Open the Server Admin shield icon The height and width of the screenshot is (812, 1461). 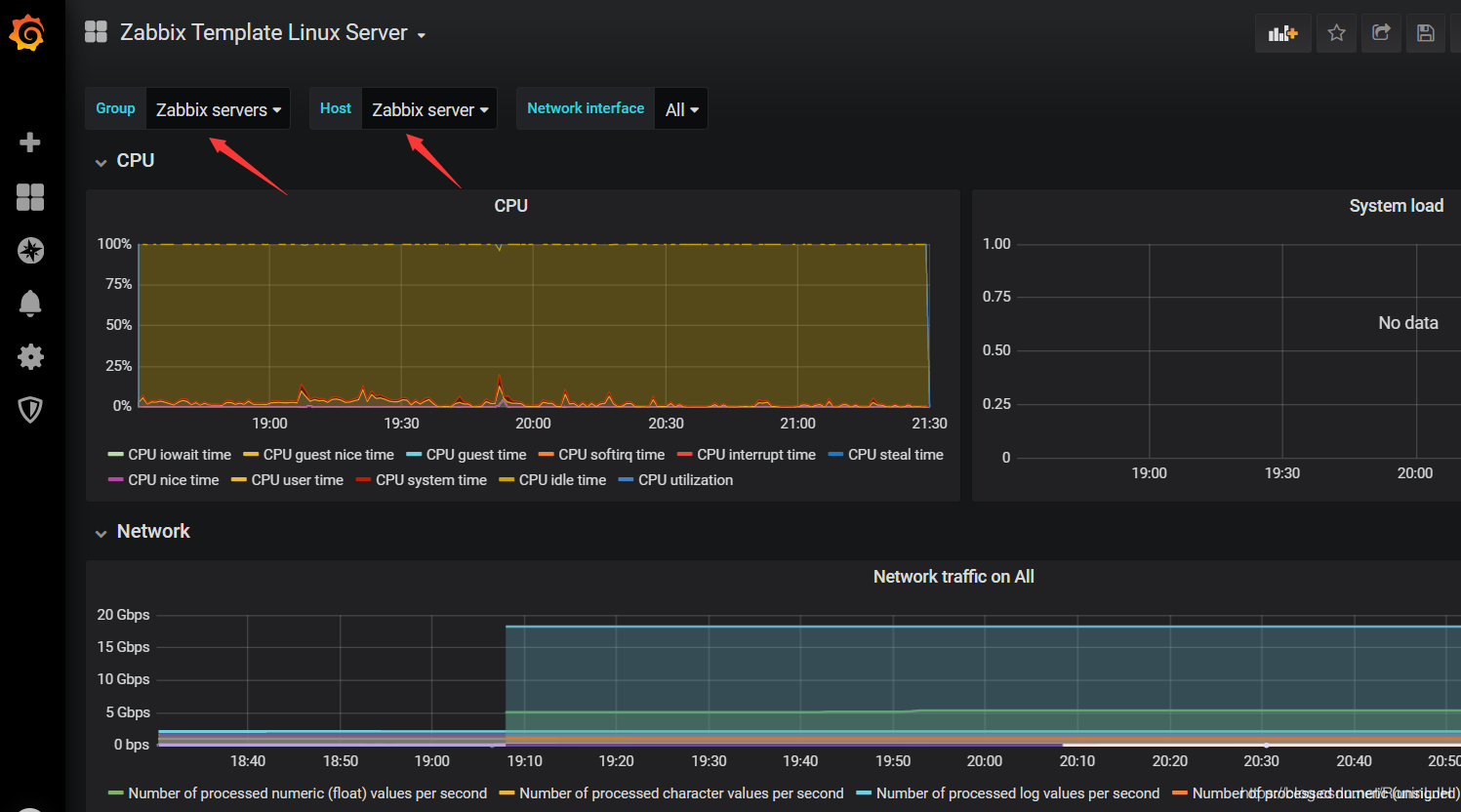(x=30, y=409)
